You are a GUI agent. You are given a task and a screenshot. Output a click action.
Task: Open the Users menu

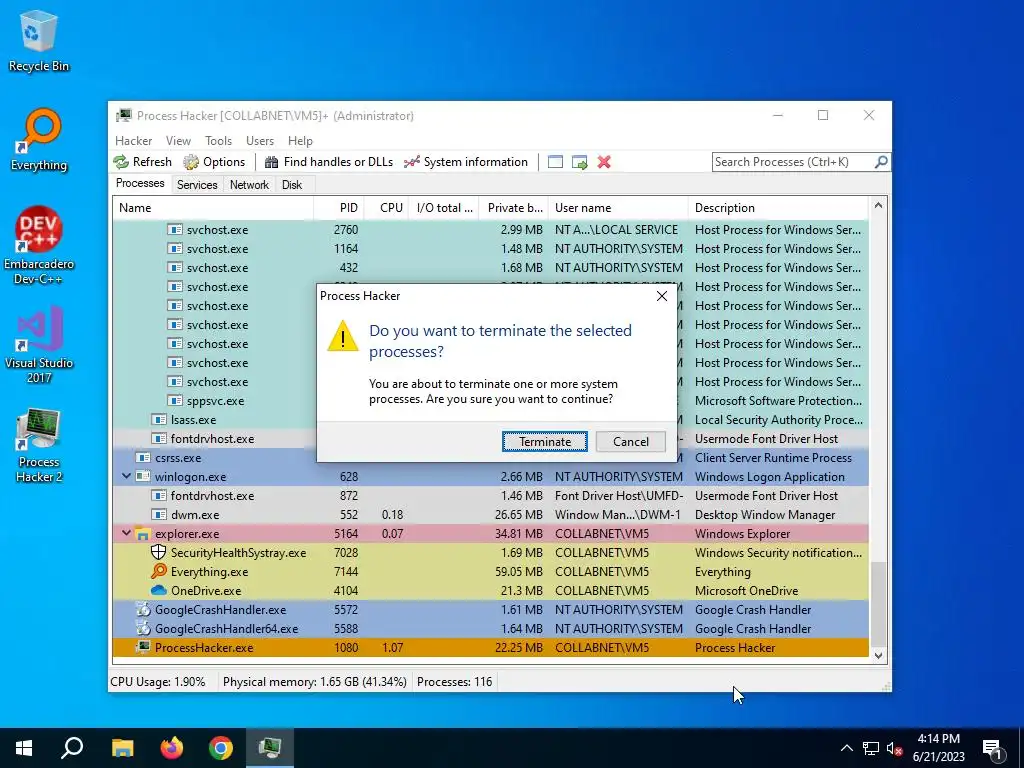(x=260, y=141)
